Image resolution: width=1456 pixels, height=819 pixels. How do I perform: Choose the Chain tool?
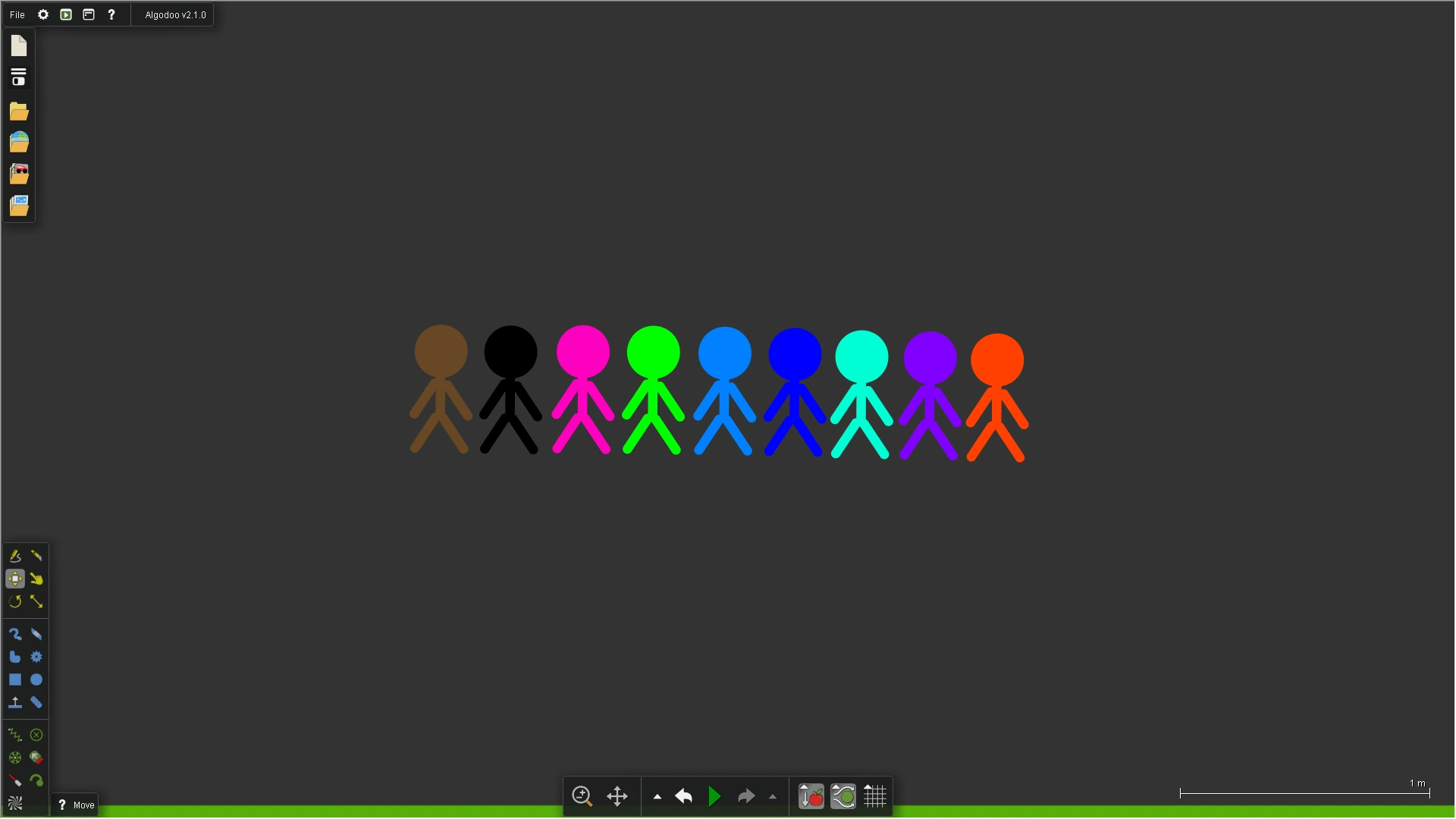(36, 703)
